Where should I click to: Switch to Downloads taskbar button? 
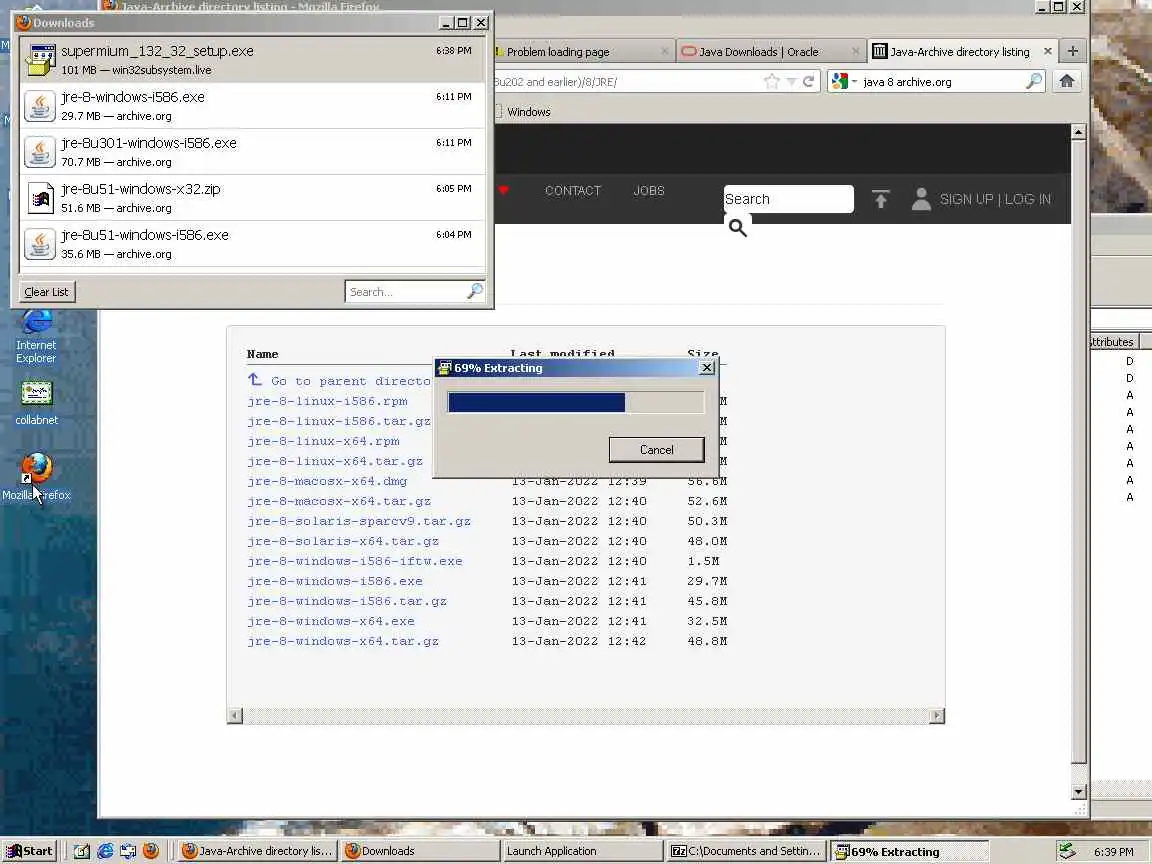click(420, 851)
